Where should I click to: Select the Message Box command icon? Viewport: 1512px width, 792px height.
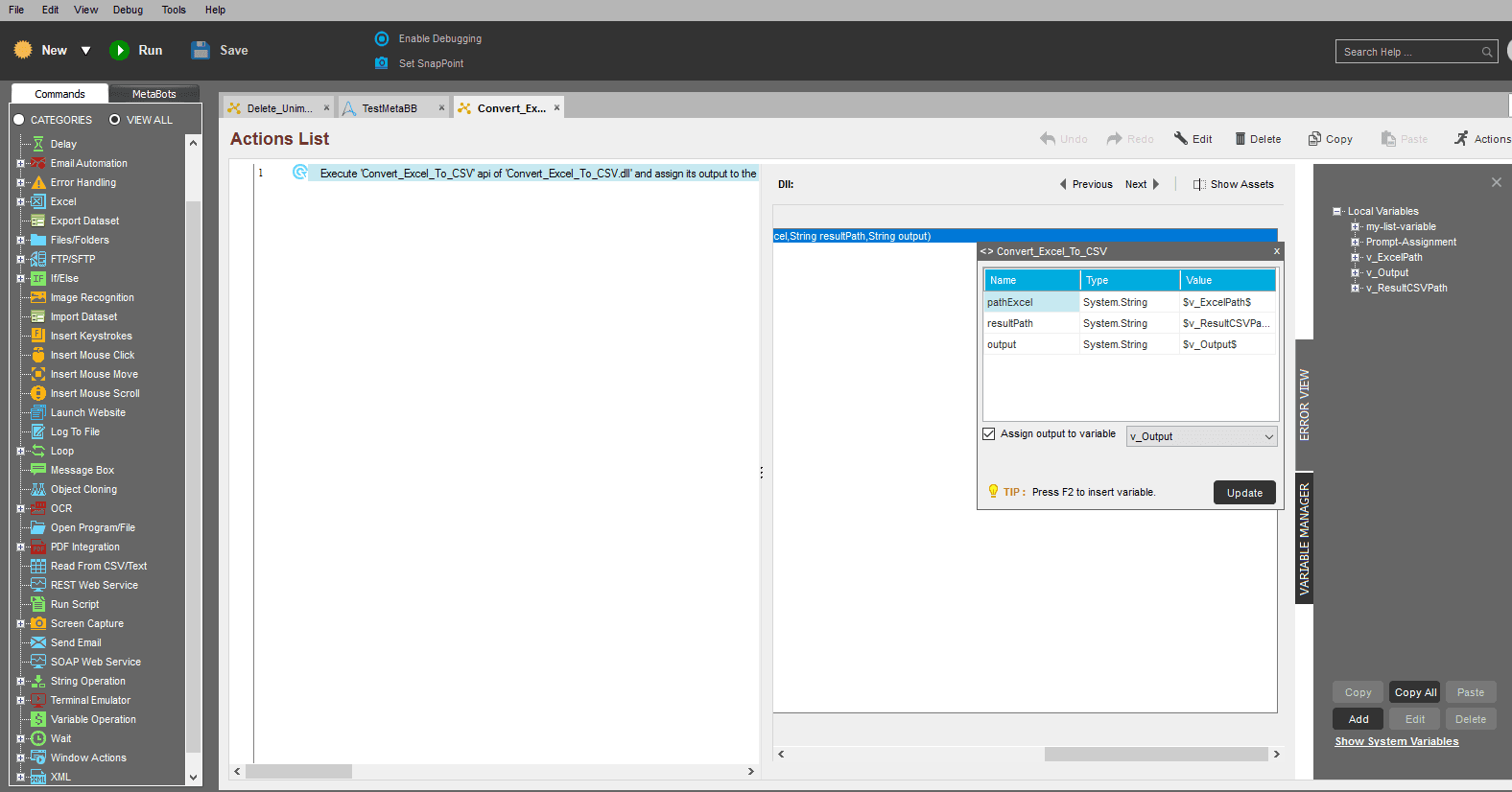(38, 470)
